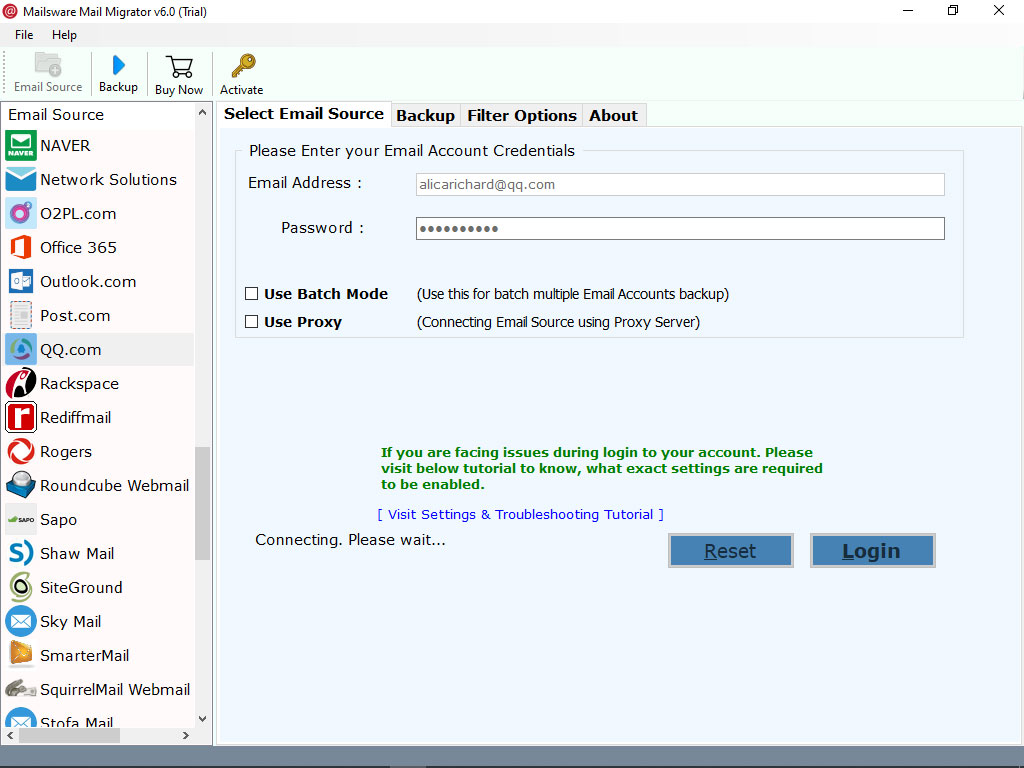Click the Stofa Mail icon

pos(21,718)
